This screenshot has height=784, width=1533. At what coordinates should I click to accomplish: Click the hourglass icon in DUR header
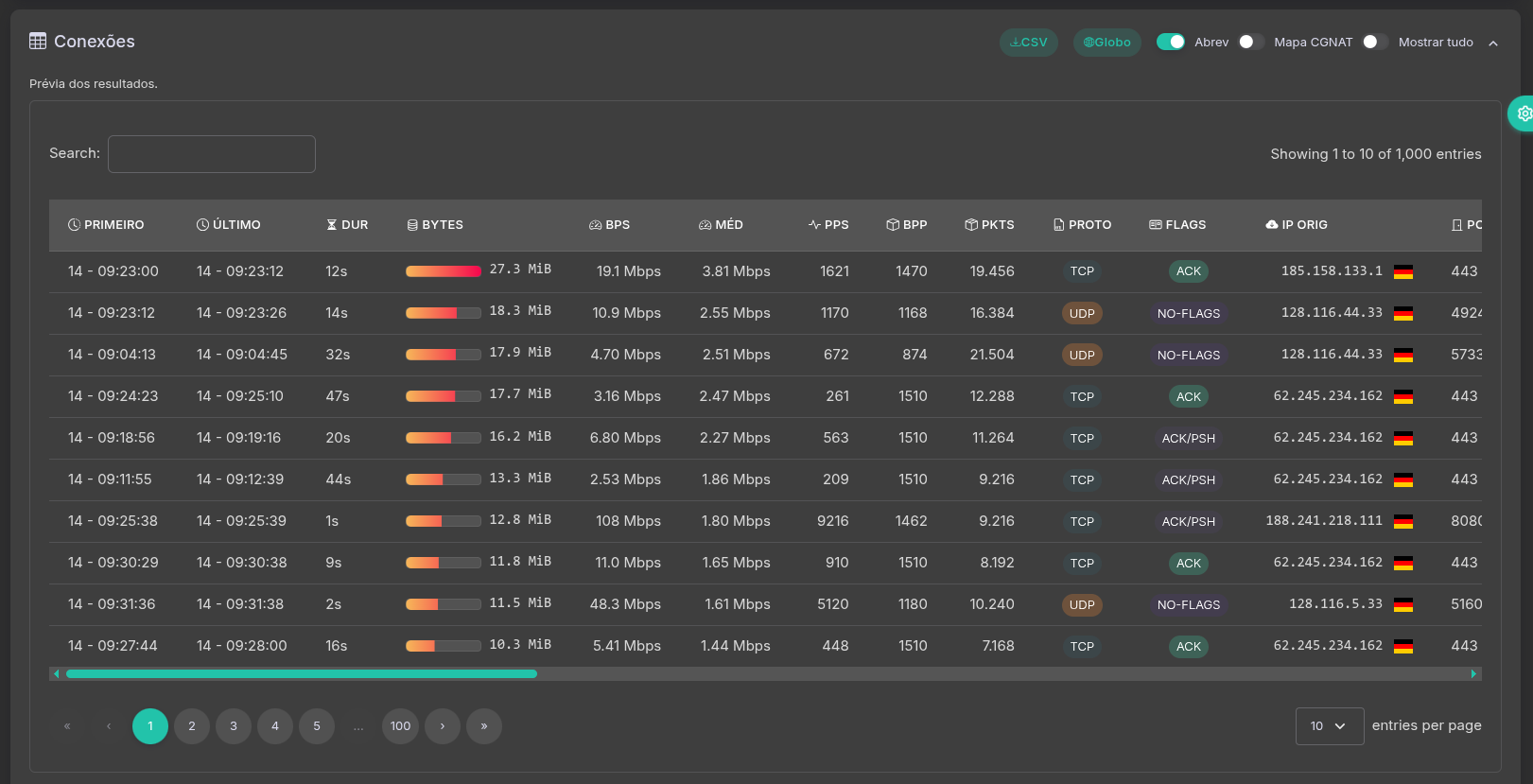[x=332, y=225]
